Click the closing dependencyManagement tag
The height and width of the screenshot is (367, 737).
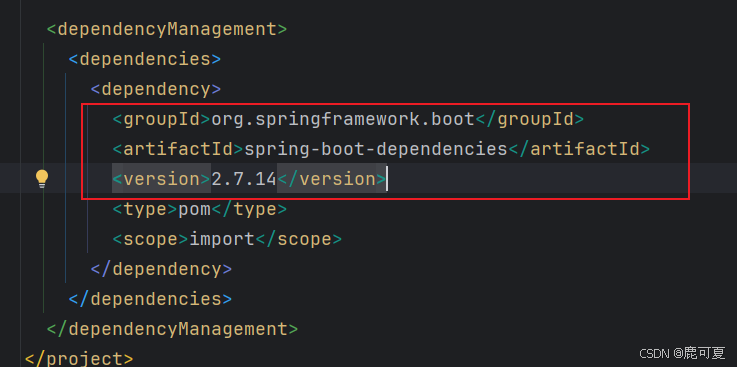pyautogui.click(x=172, y=329)
